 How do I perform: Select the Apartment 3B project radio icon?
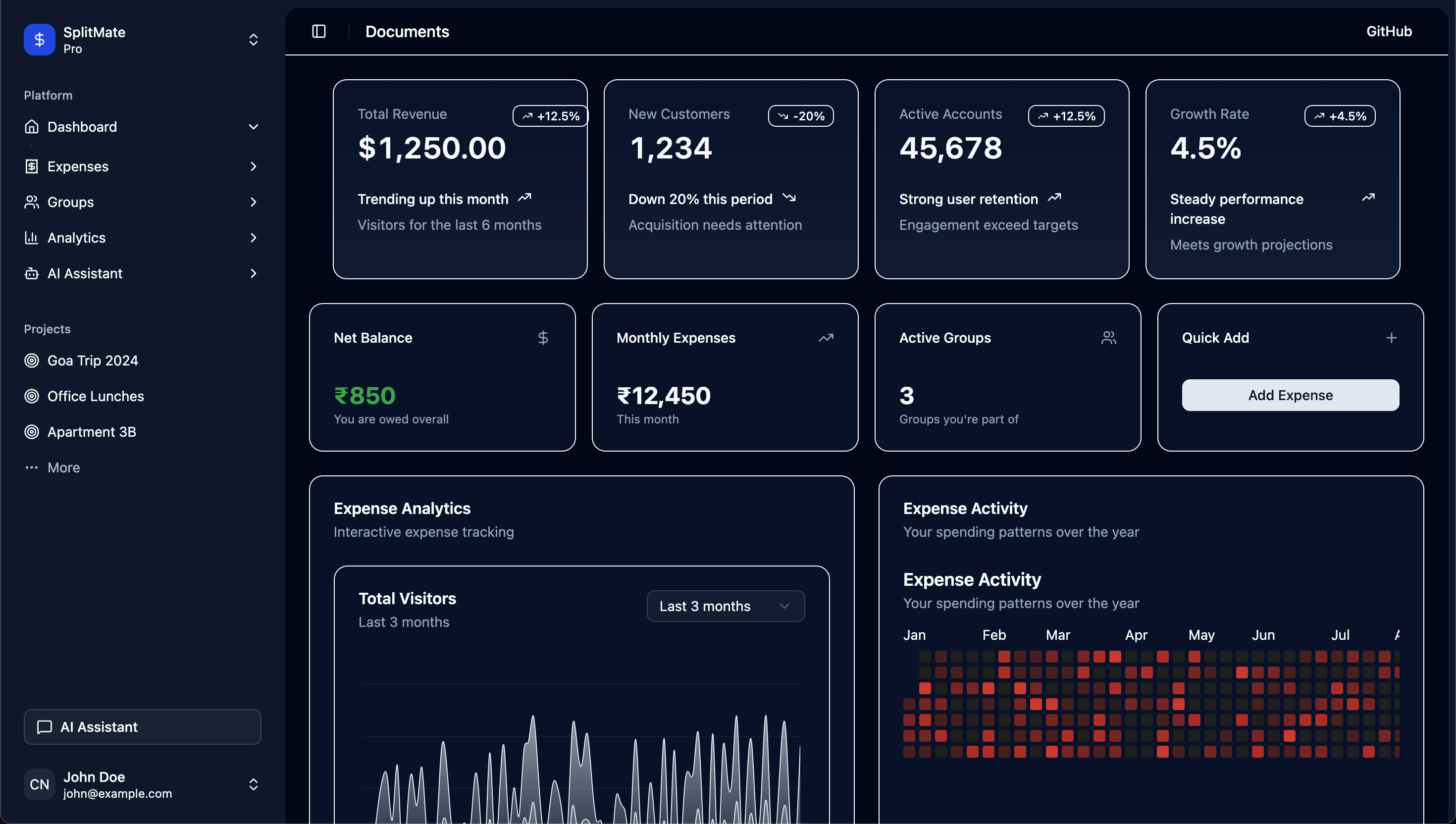pyautogui.click(x=32, y=432)
